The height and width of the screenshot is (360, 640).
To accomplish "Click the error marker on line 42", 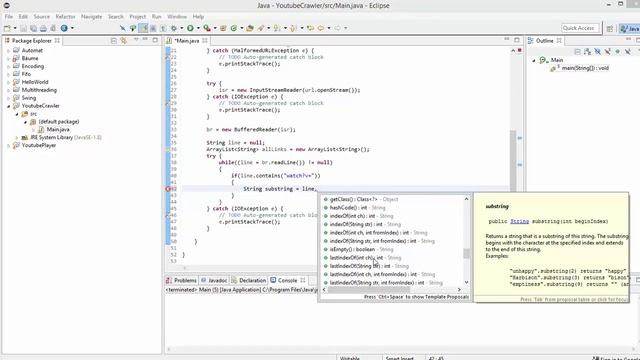I will (168, 189).
